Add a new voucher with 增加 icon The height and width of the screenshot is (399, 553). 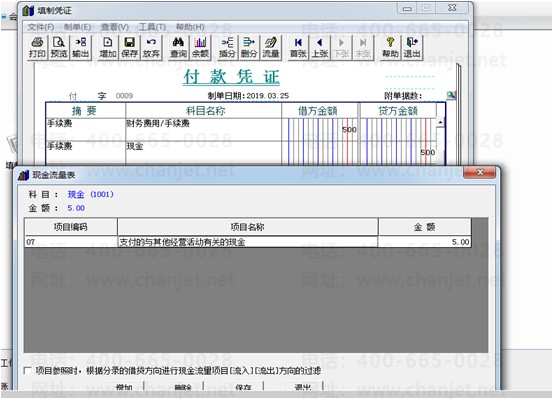tap(108, 48)
